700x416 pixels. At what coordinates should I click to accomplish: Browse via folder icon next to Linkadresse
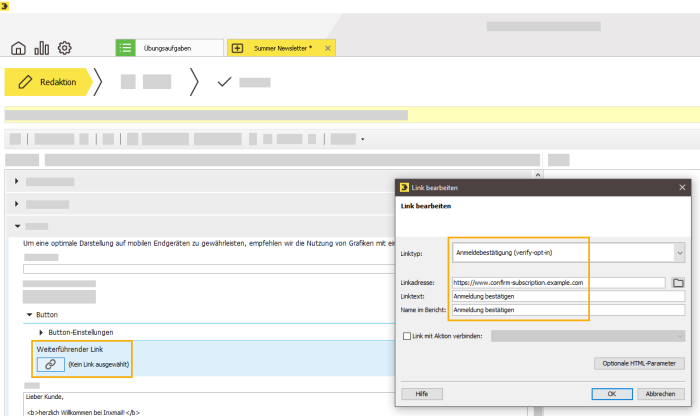678,283
